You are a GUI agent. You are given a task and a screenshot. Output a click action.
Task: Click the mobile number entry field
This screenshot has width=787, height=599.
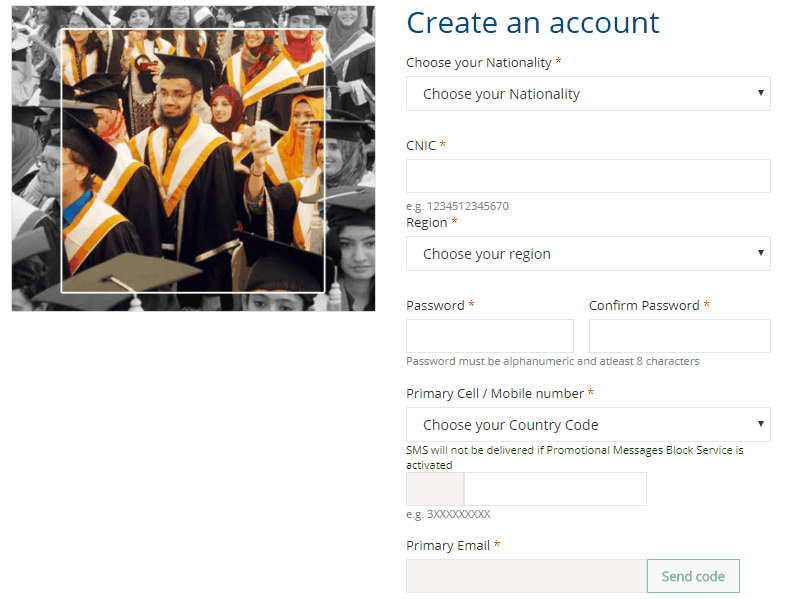(555, 489)
